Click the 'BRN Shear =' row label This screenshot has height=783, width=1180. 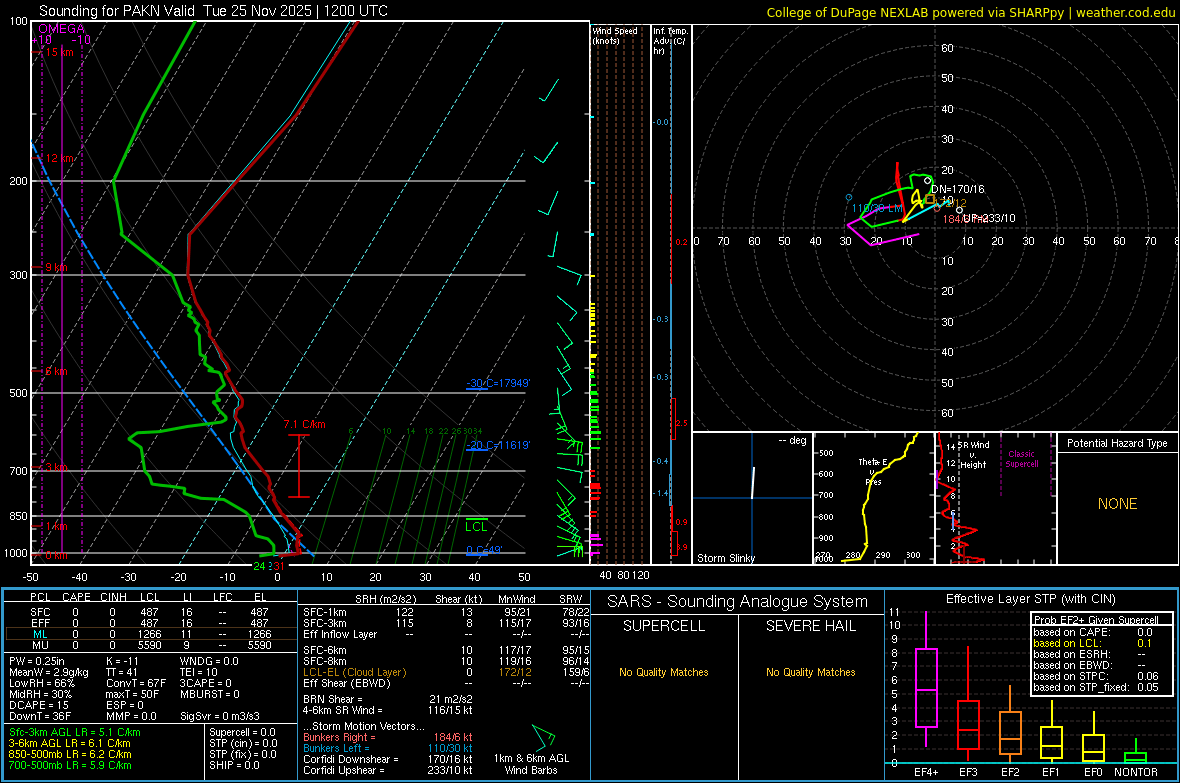[x=333, y=699]
